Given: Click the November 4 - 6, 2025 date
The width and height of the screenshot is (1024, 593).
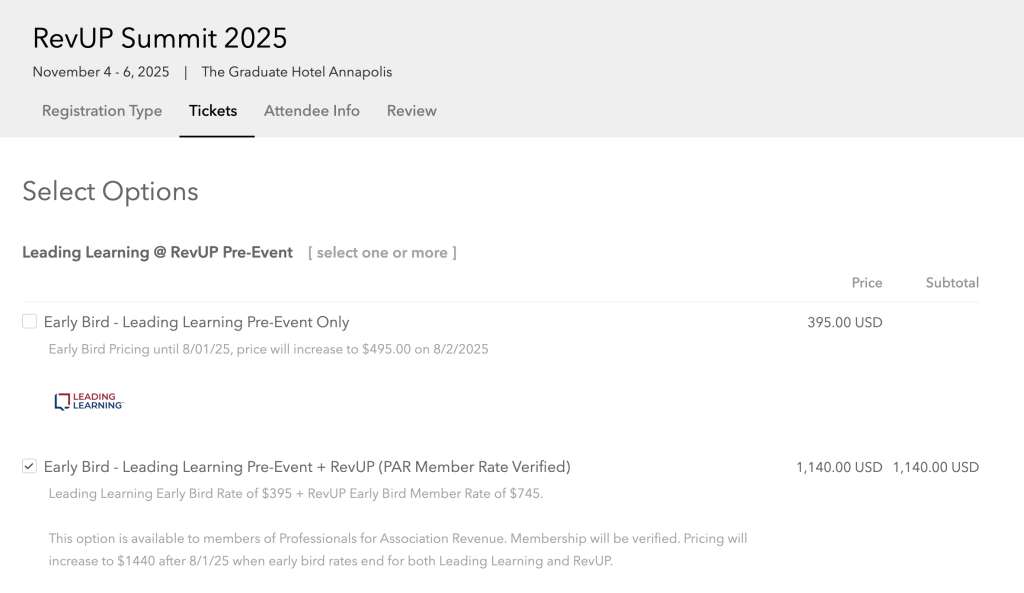Looking at the screenshot, I should [x=101, y=72].
